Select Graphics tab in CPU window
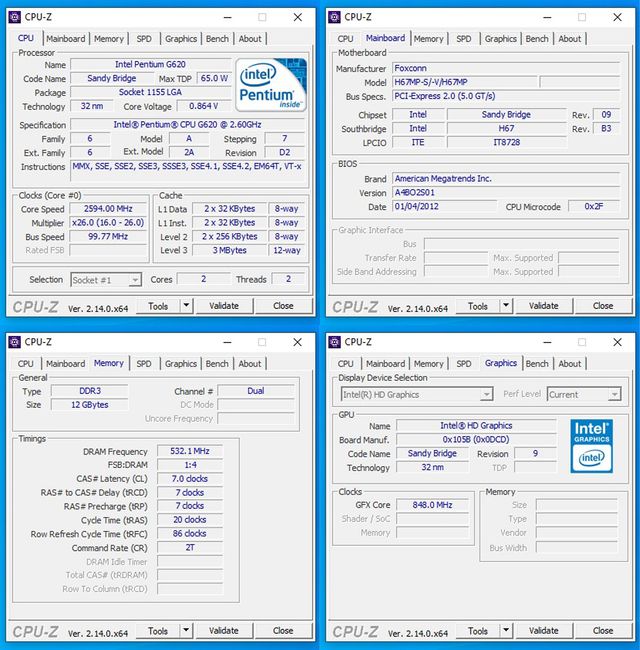 pos(181,39)
